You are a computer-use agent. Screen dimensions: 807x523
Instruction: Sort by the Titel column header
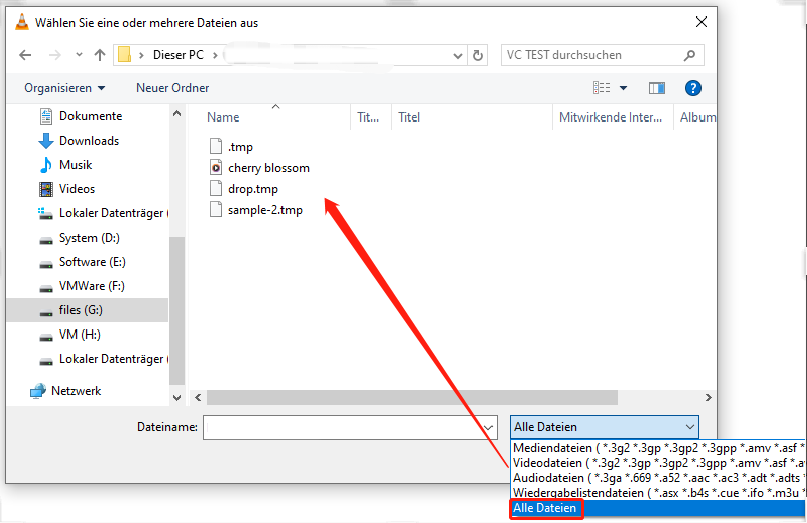pyautogui.click(x=409, y=117)
